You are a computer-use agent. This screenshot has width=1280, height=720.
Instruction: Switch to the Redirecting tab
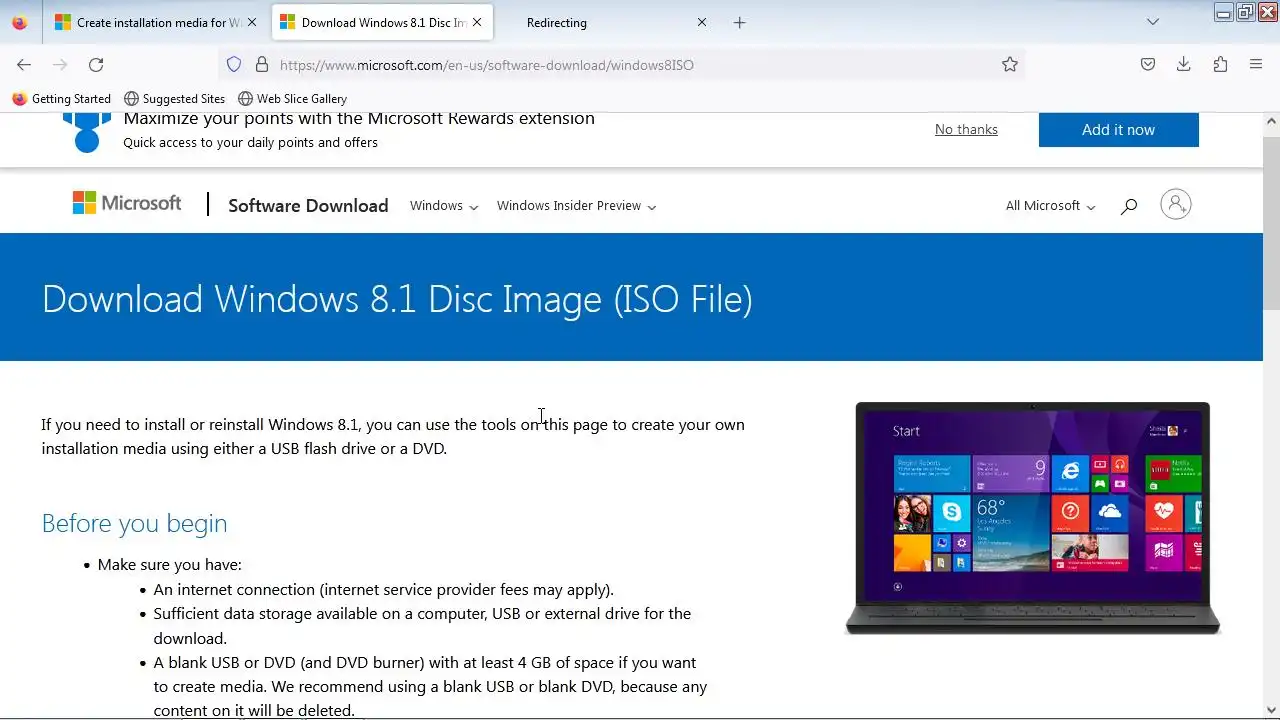coord(607,22)
